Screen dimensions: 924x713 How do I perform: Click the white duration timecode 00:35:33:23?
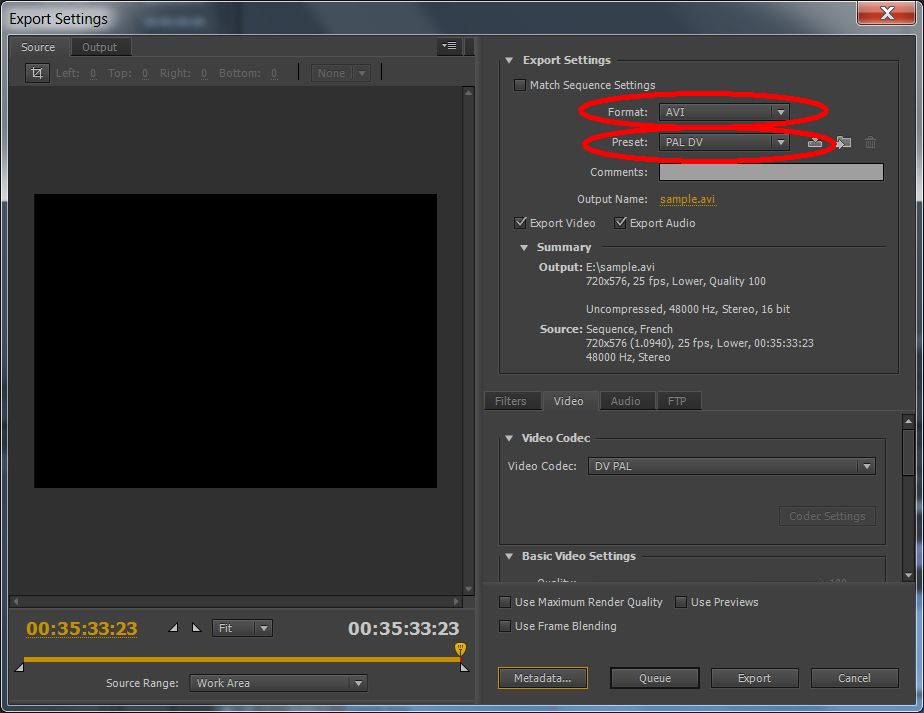[404, 629]
